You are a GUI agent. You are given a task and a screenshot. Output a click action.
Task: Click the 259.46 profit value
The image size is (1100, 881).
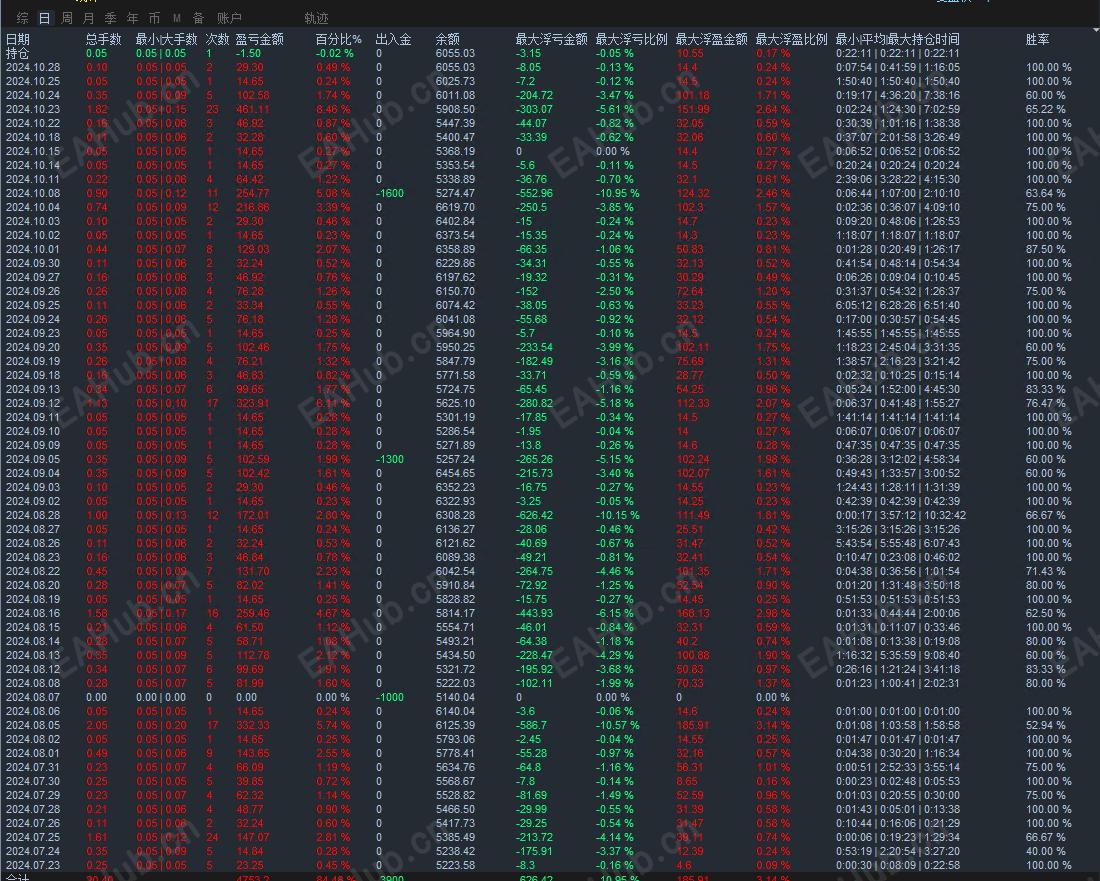[x=253, y=614]
